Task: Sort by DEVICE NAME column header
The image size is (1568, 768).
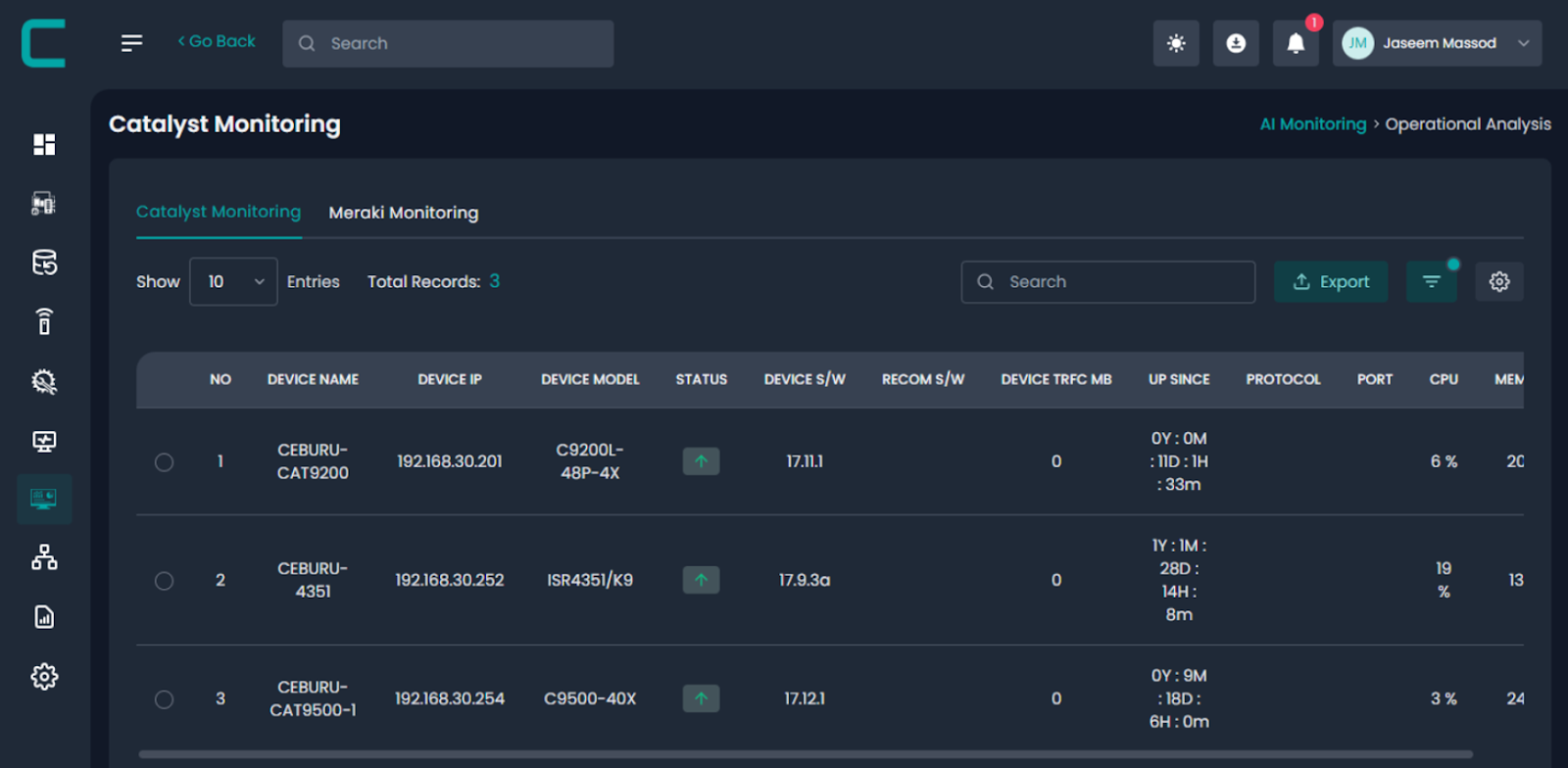Action: tap(313, 379)
